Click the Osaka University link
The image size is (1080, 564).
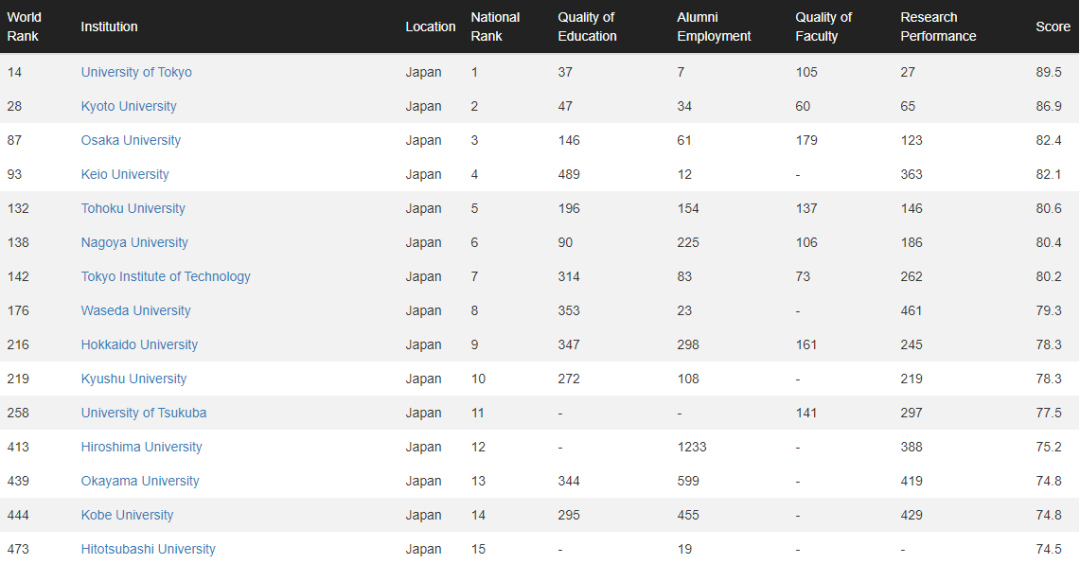pos(131,140)
